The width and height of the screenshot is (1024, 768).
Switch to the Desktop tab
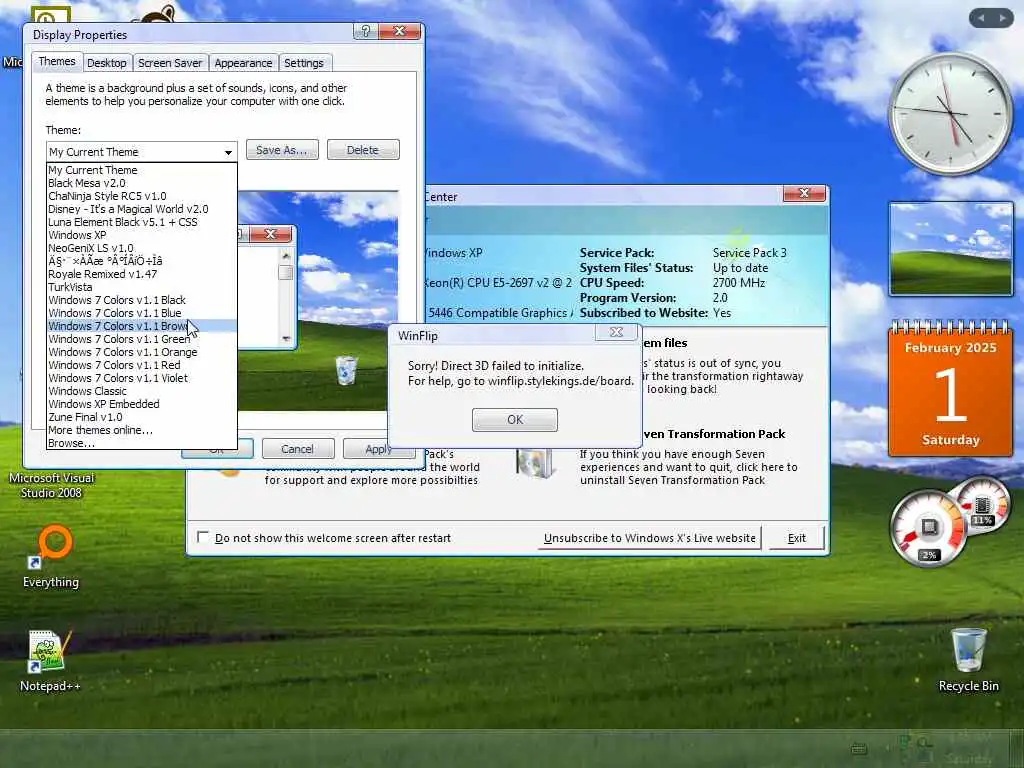106,63
